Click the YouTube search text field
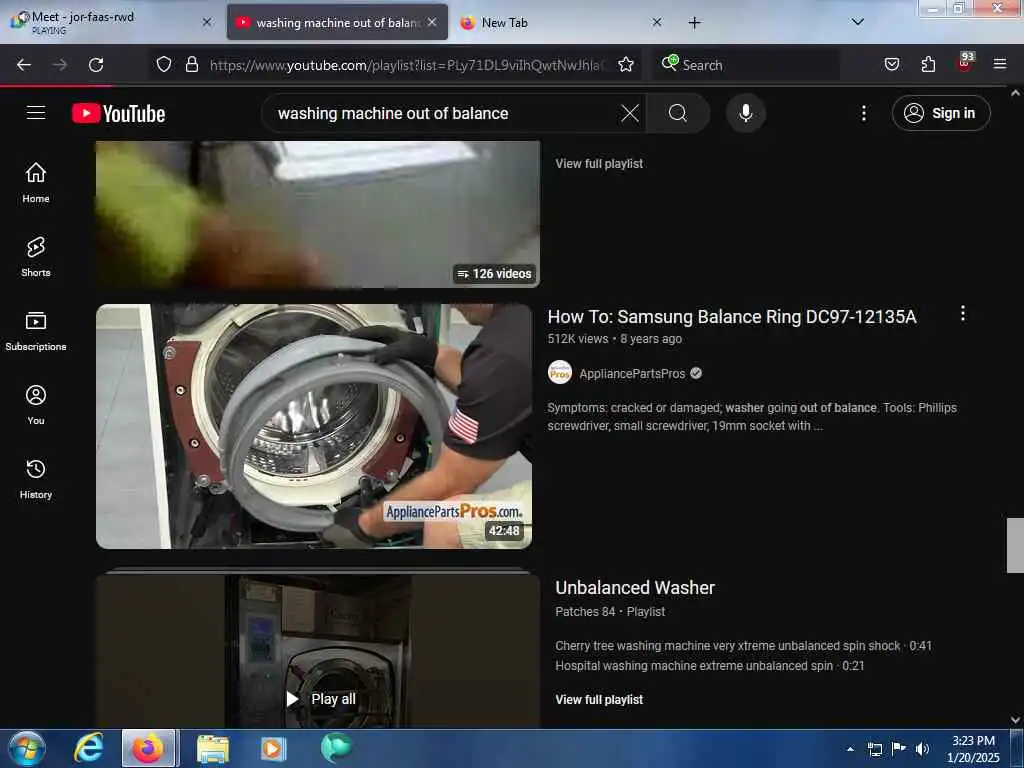This screenshot has height=768, width=1024. (x=444, y=113)
